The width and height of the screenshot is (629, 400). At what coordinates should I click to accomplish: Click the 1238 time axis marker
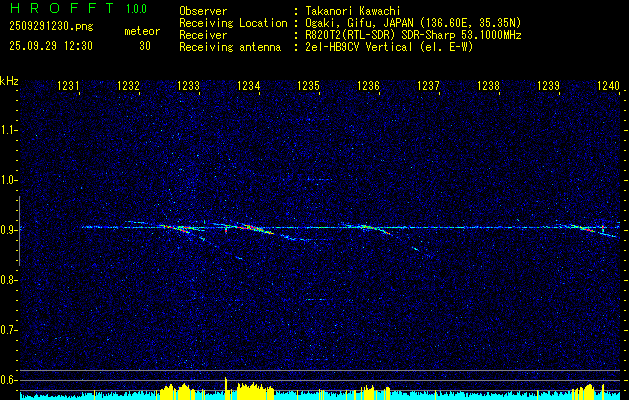tap(489, 86)
